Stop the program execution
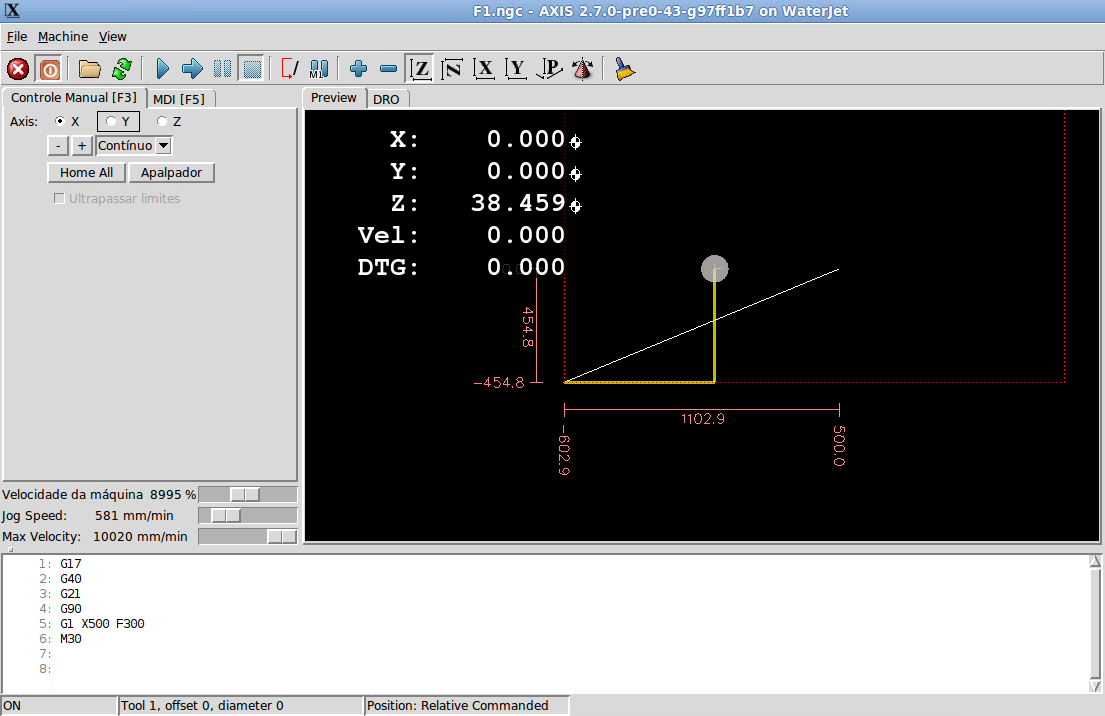The image size is (1105, 716). 252,69
